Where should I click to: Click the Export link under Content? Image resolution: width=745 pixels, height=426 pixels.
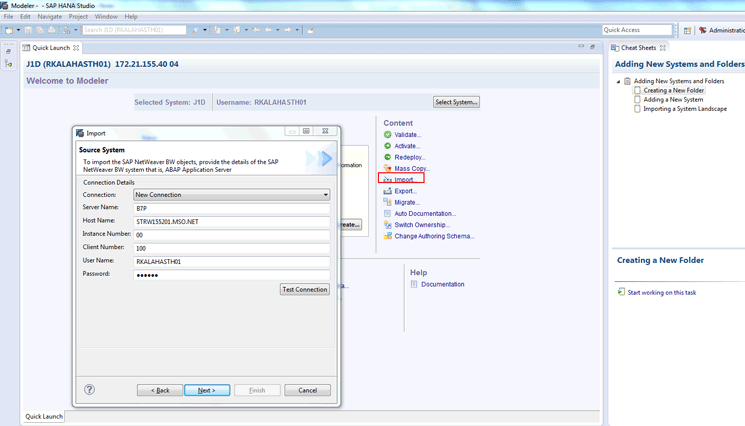click(405, 191)
